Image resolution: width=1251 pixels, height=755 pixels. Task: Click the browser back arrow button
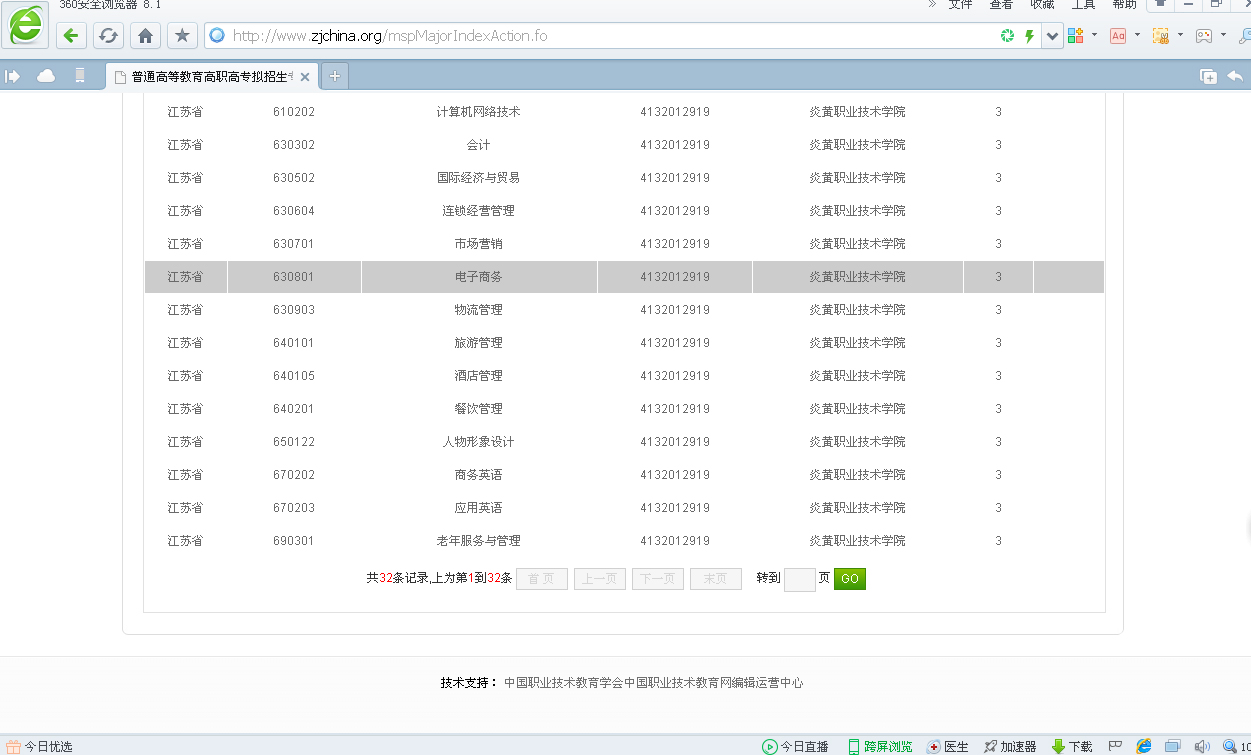click(x=71, y=36)
